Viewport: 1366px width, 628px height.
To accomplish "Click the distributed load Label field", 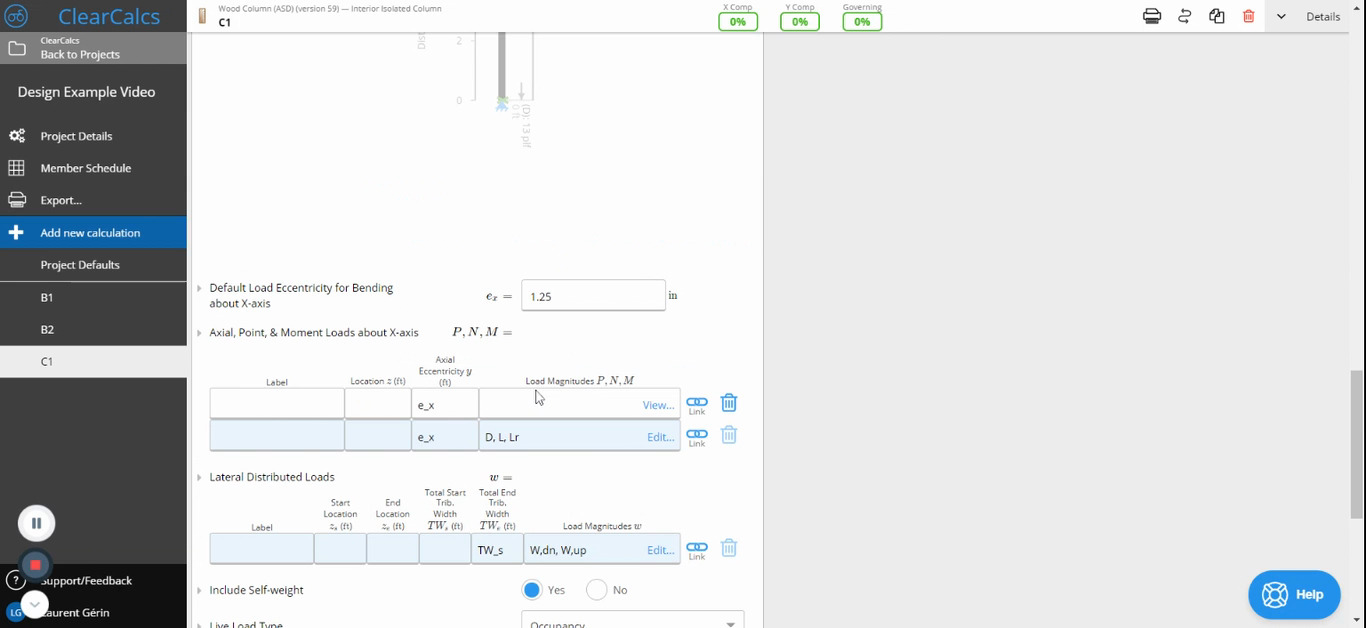I will pos(262,549).
